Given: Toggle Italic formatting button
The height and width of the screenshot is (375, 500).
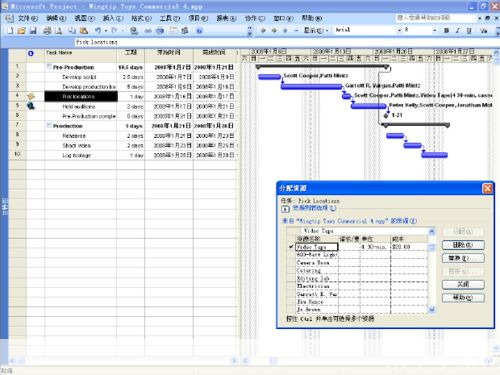Looking at the screenshot, I should [458, 30].
